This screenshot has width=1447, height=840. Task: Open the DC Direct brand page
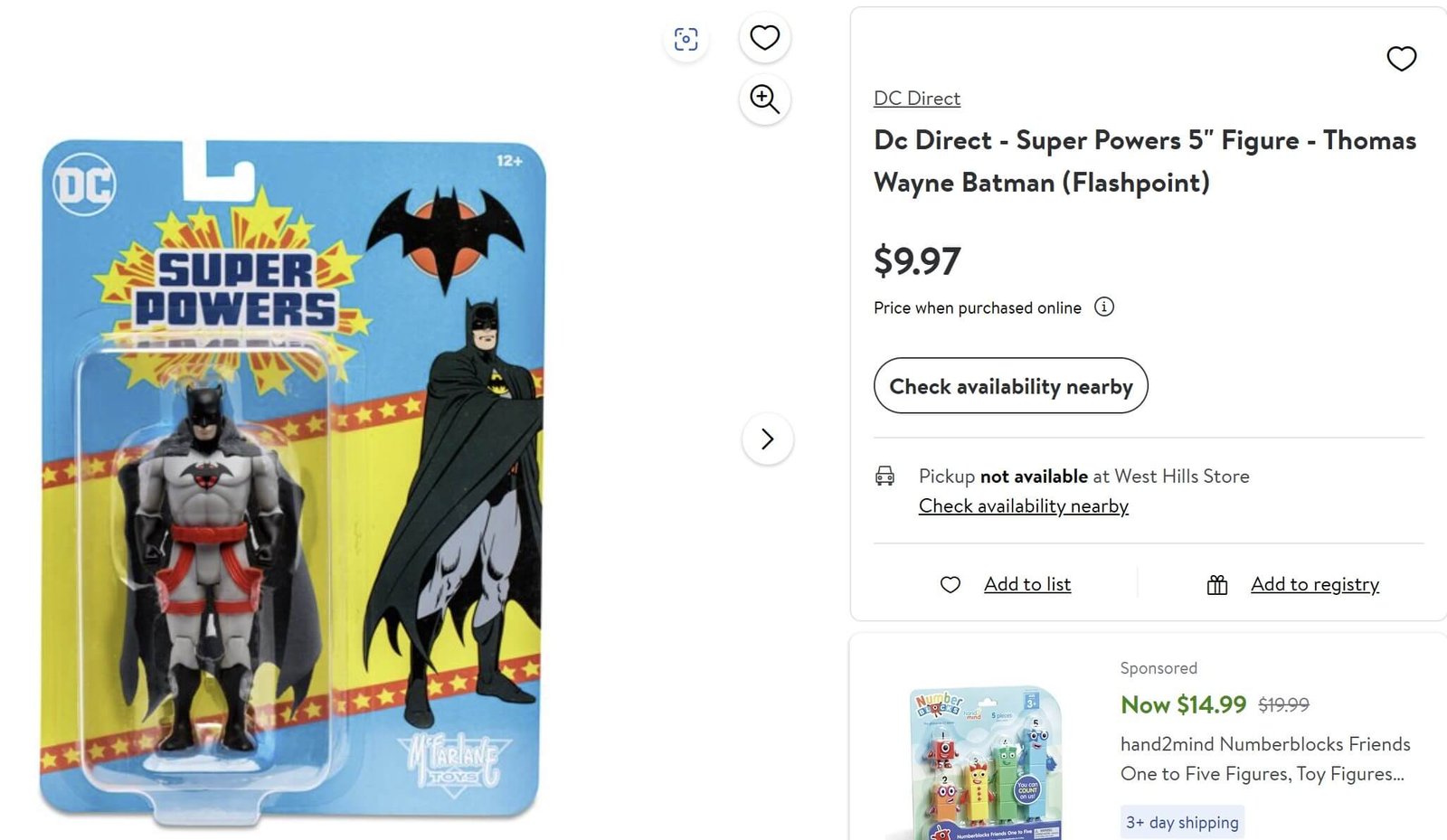(916, 98)
